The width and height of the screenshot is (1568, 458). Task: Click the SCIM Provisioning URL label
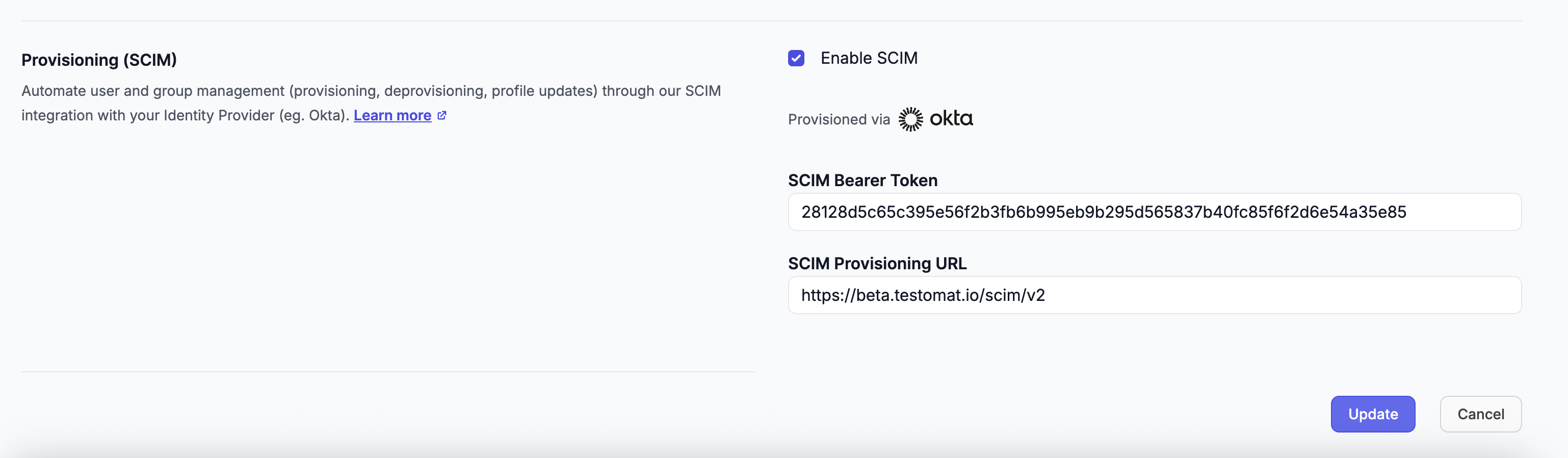click(x=877, y=263)
